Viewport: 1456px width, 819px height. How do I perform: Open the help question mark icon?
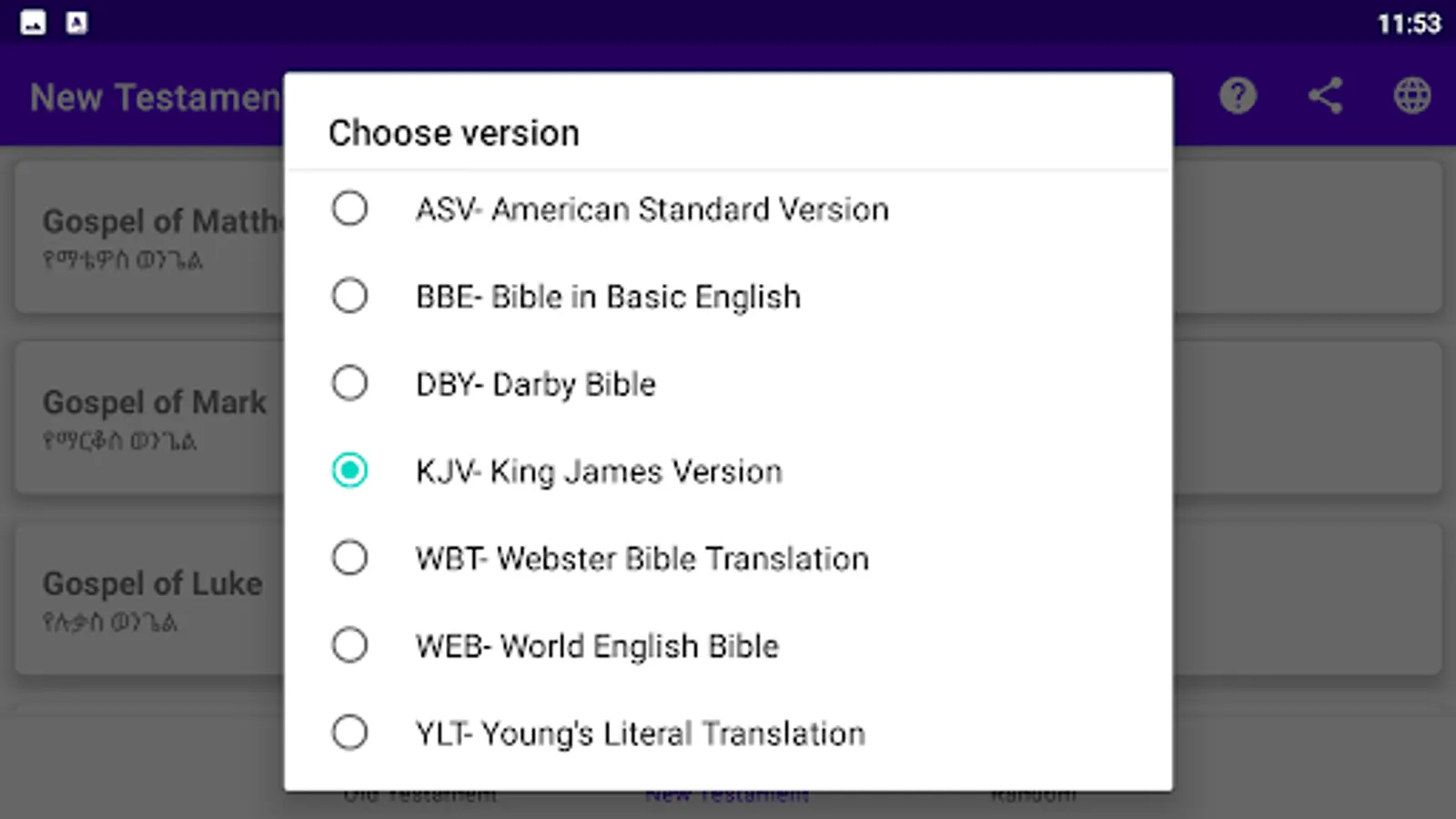(x=1238, y=96)
